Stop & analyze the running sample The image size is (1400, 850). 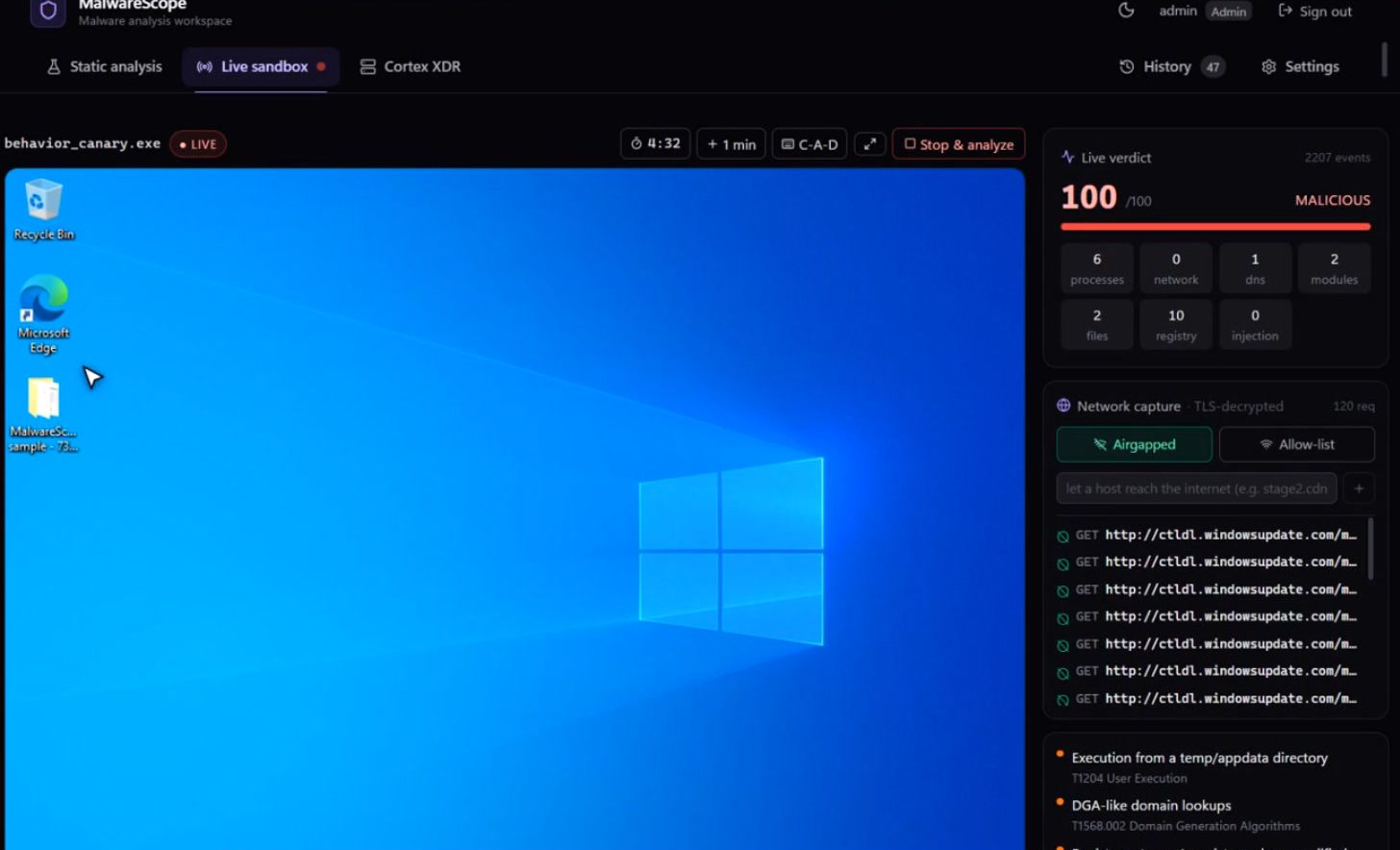[959, 144]
